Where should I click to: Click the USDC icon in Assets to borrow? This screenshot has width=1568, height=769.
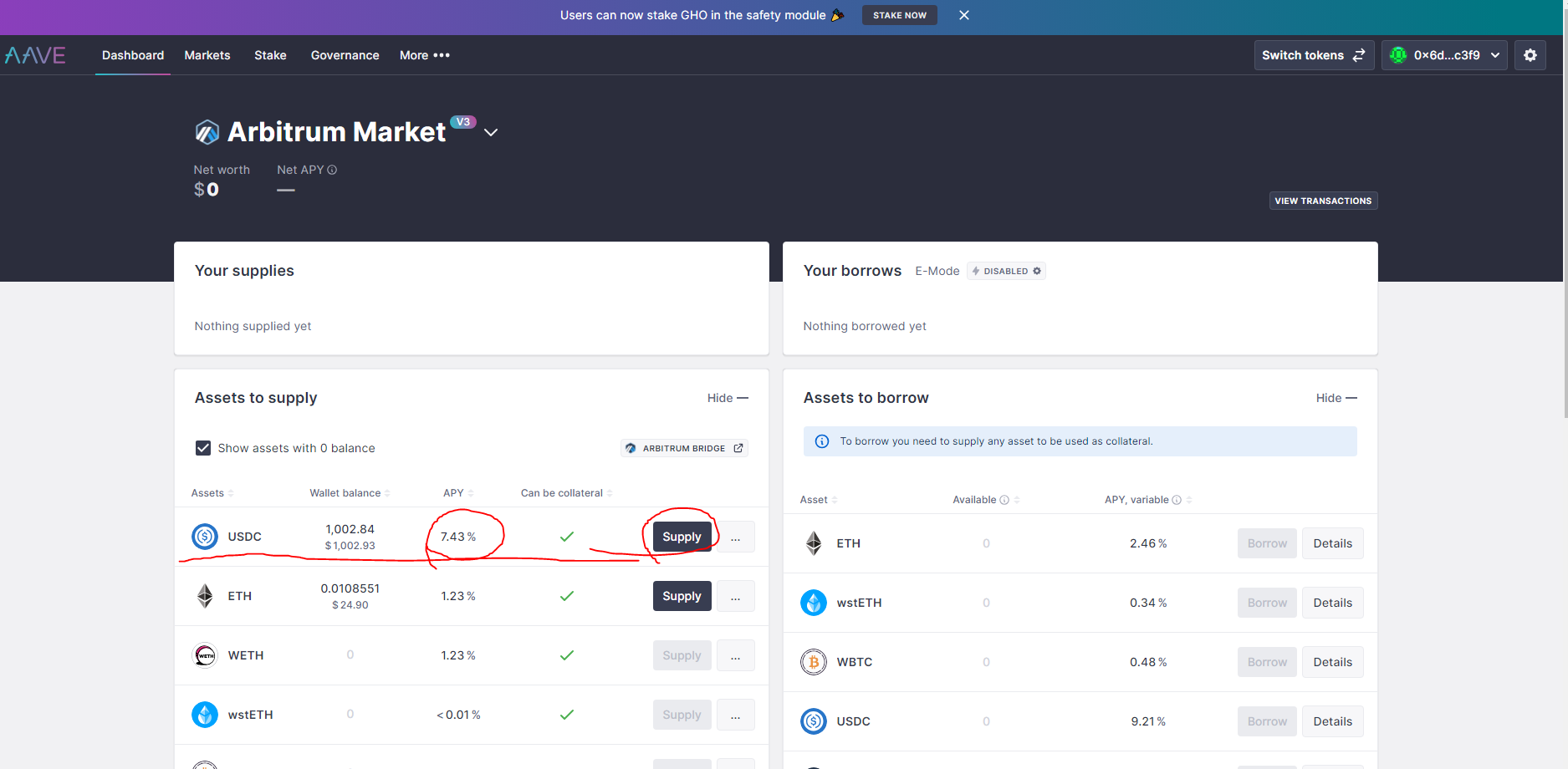(814, 721)
